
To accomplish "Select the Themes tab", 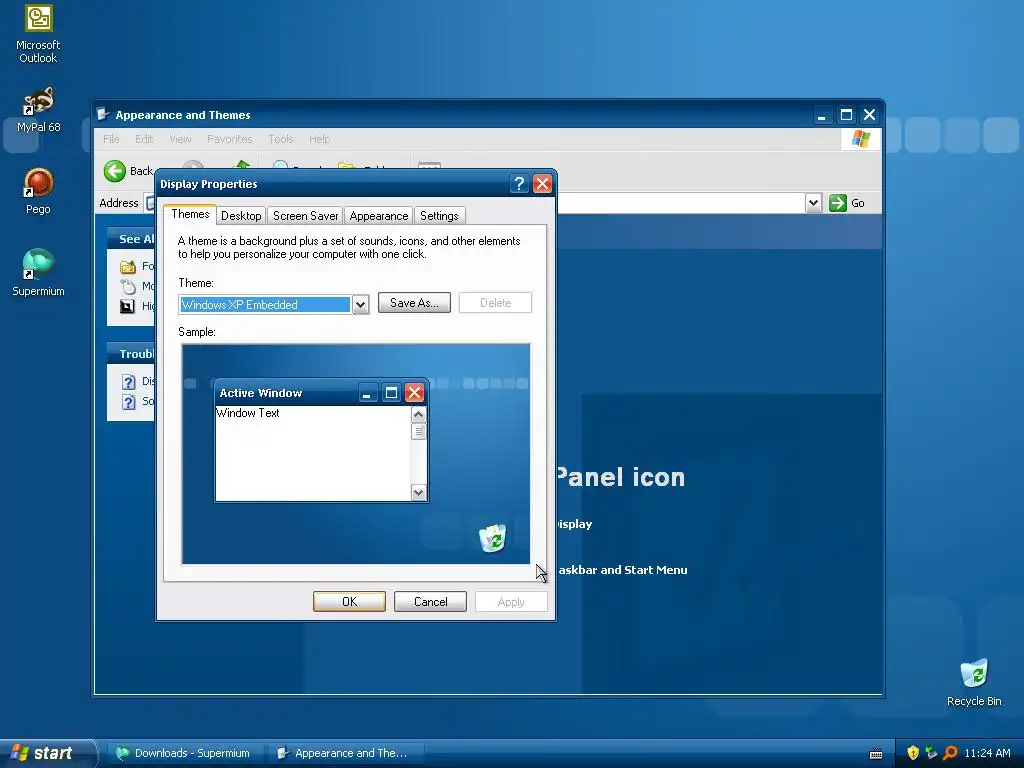I will pos(190,214).
